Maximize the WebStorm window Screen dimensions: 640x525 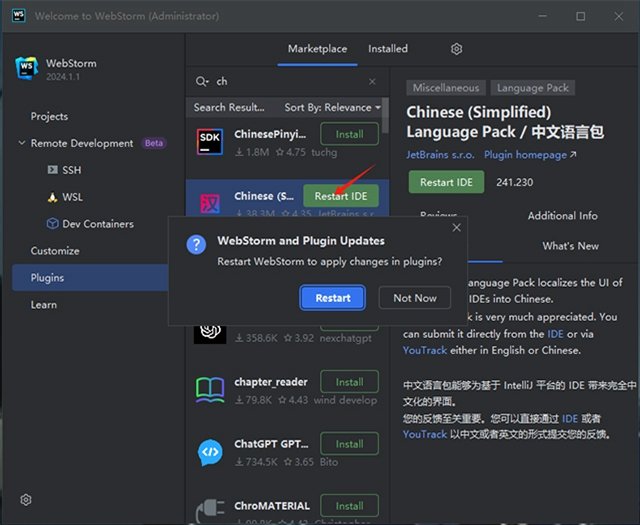[580, 16]
